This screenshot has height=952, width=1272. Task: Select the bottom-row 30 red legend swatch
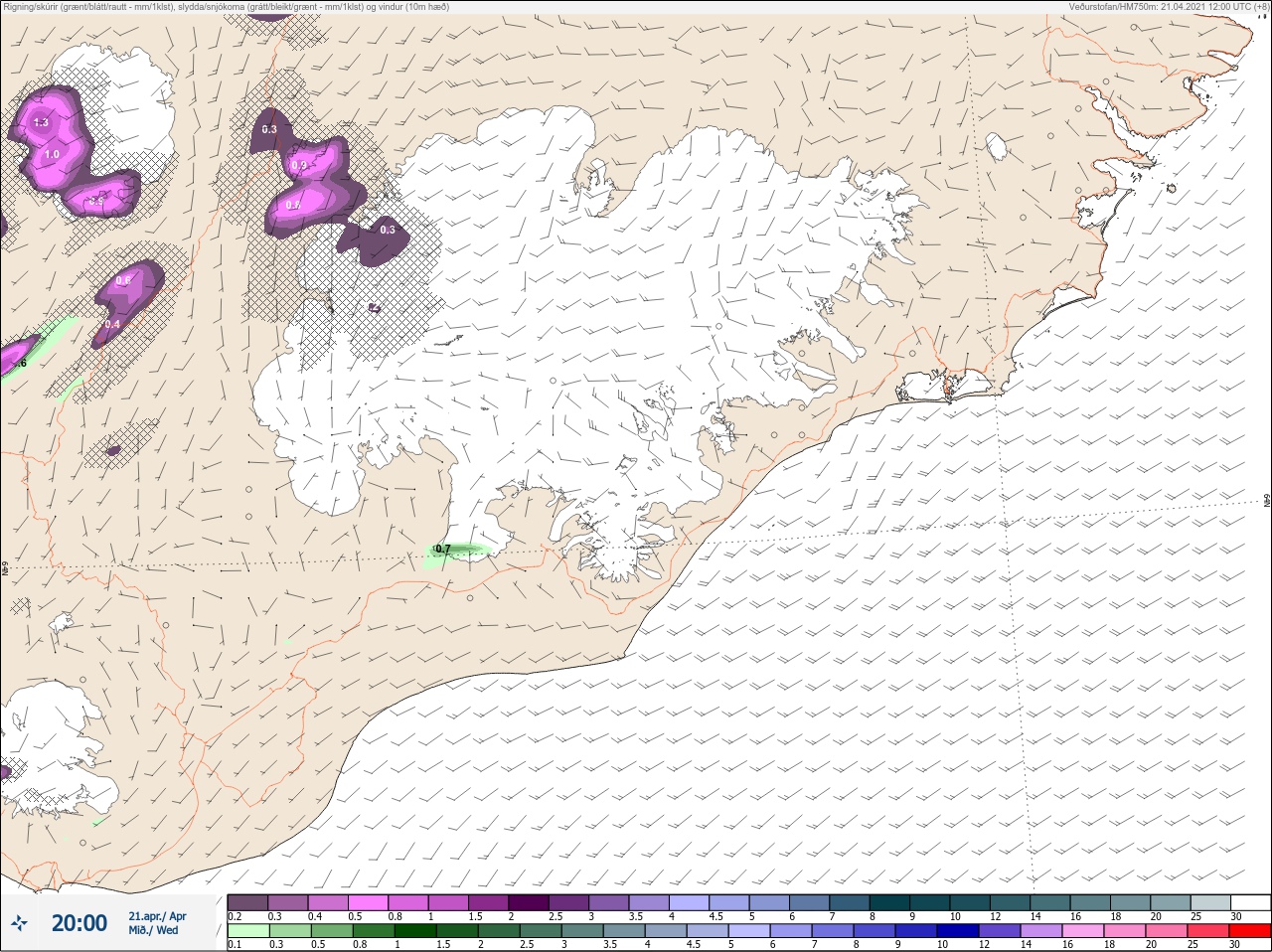1250,931
